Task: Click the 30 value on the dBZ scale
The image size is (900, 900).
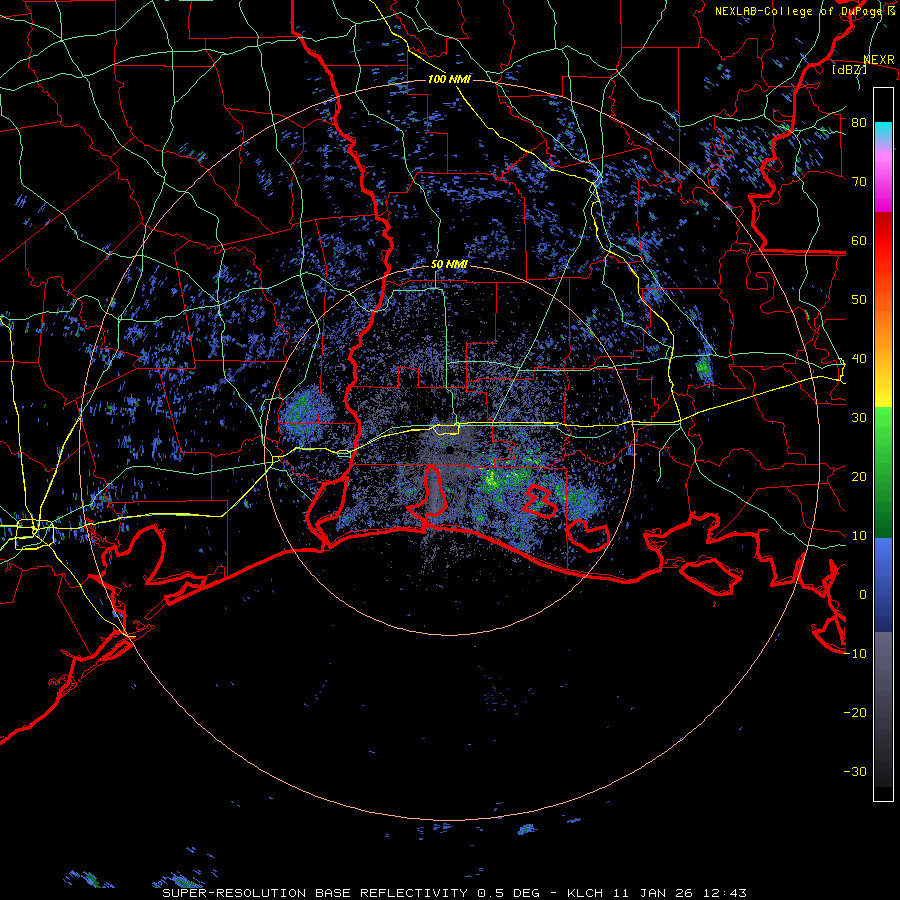Action: click(x=859, y=417)
